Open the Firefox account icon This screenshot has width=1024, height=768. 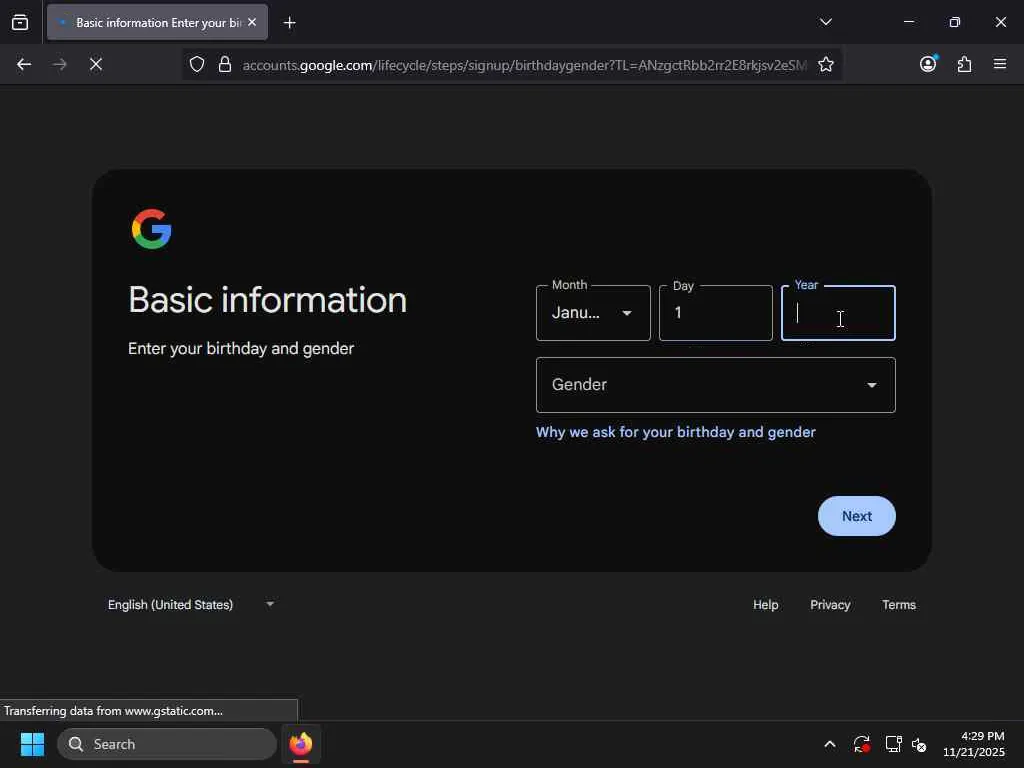pyautogui.click(x=928, y=63)
